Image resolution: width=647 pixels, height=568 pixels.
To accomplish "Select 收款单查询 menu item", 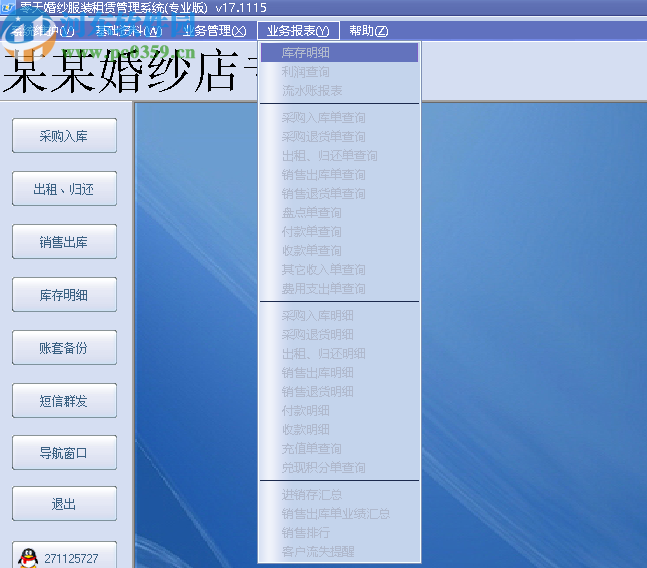I will pyautogui.click(x=339, y=251).
